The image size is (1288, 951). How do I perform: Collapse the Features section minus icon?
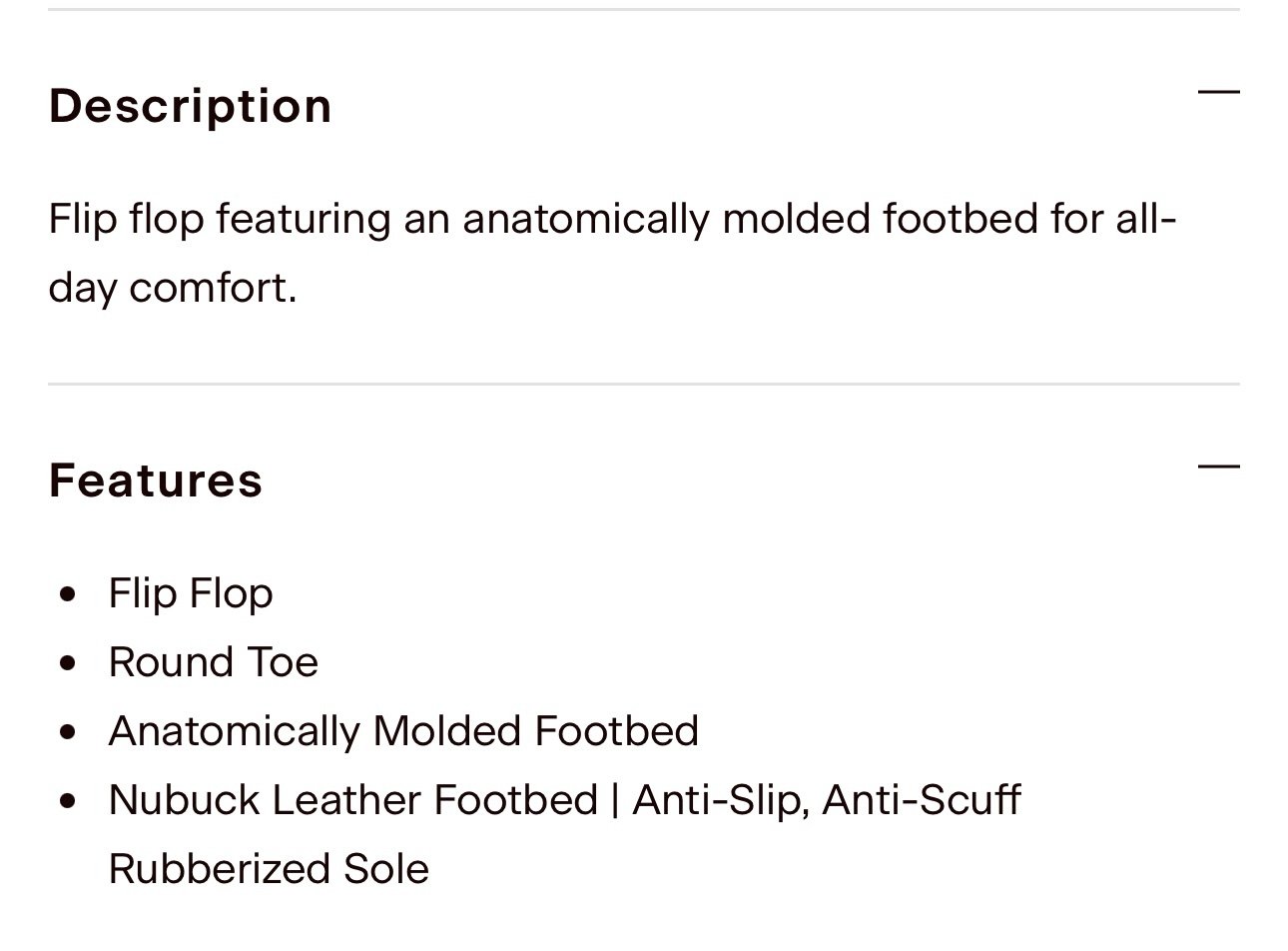tap(1218, 467)
